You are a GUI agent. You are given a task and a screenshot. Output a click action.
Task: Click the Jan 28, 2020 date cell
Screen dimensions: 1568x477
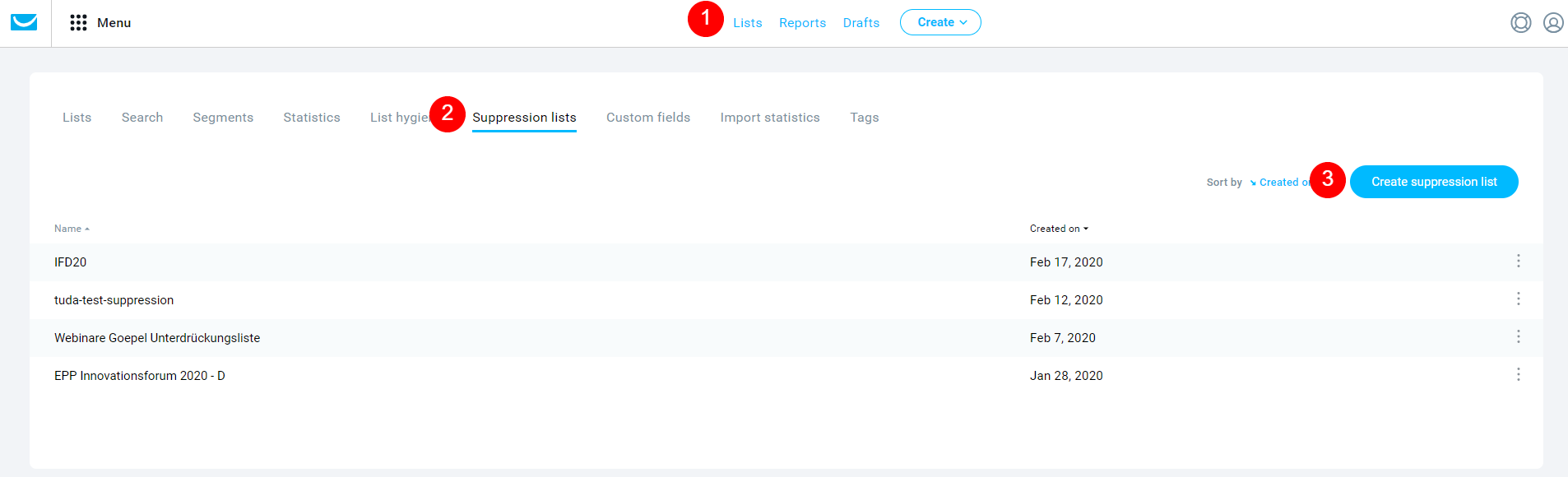1066,376
